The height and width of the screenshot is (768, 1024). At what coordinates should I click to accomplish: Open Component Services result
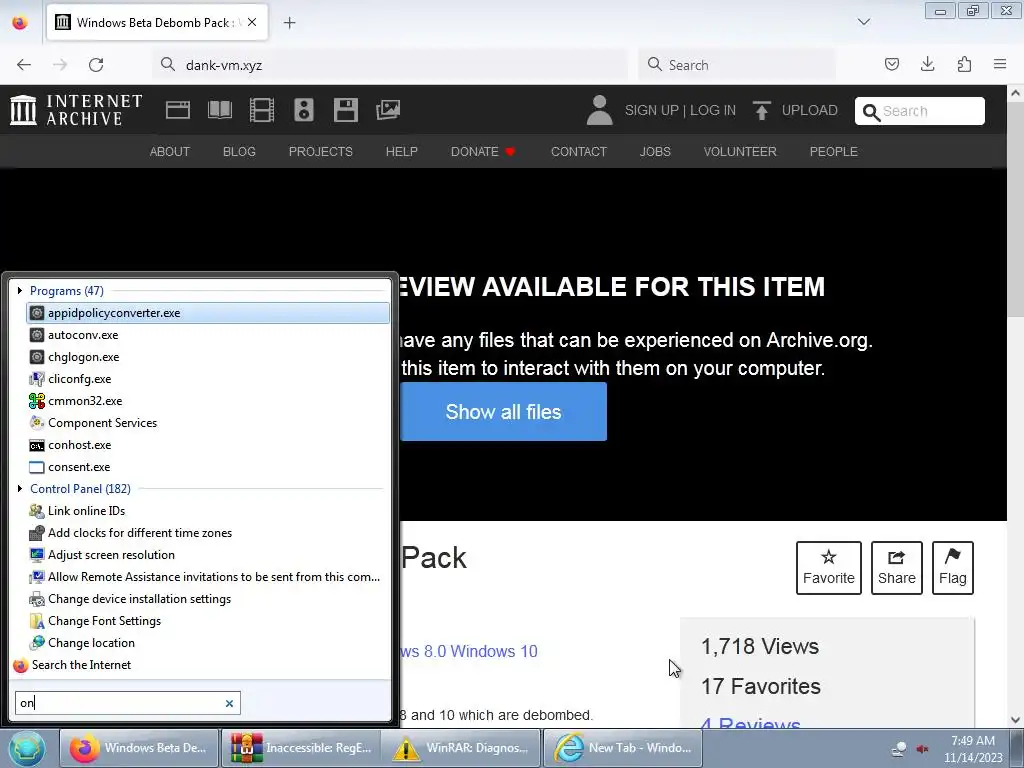[x=208, y=423]
